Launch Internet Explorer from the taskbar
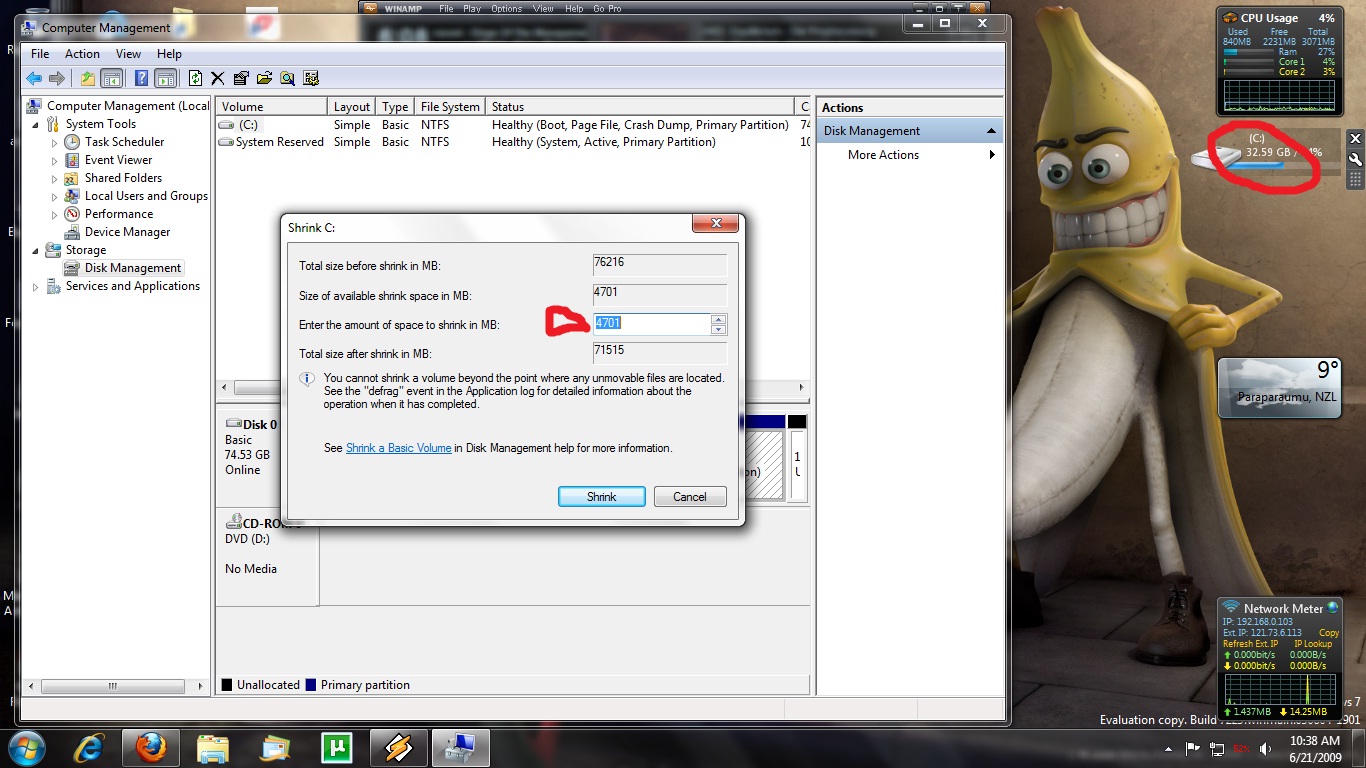 tap(89, 748)
